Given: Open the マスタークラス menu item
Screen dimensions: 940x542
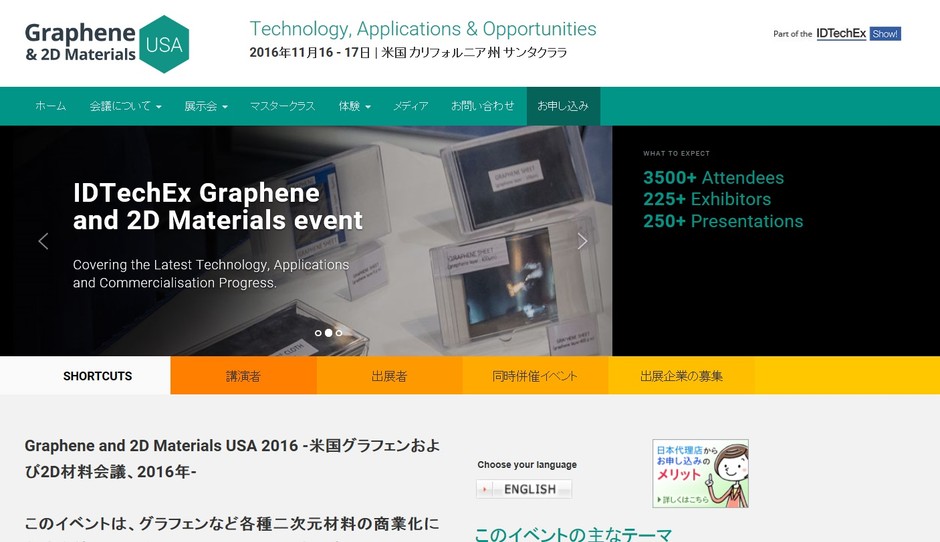Looking at the screenshot, I should 282,106.
